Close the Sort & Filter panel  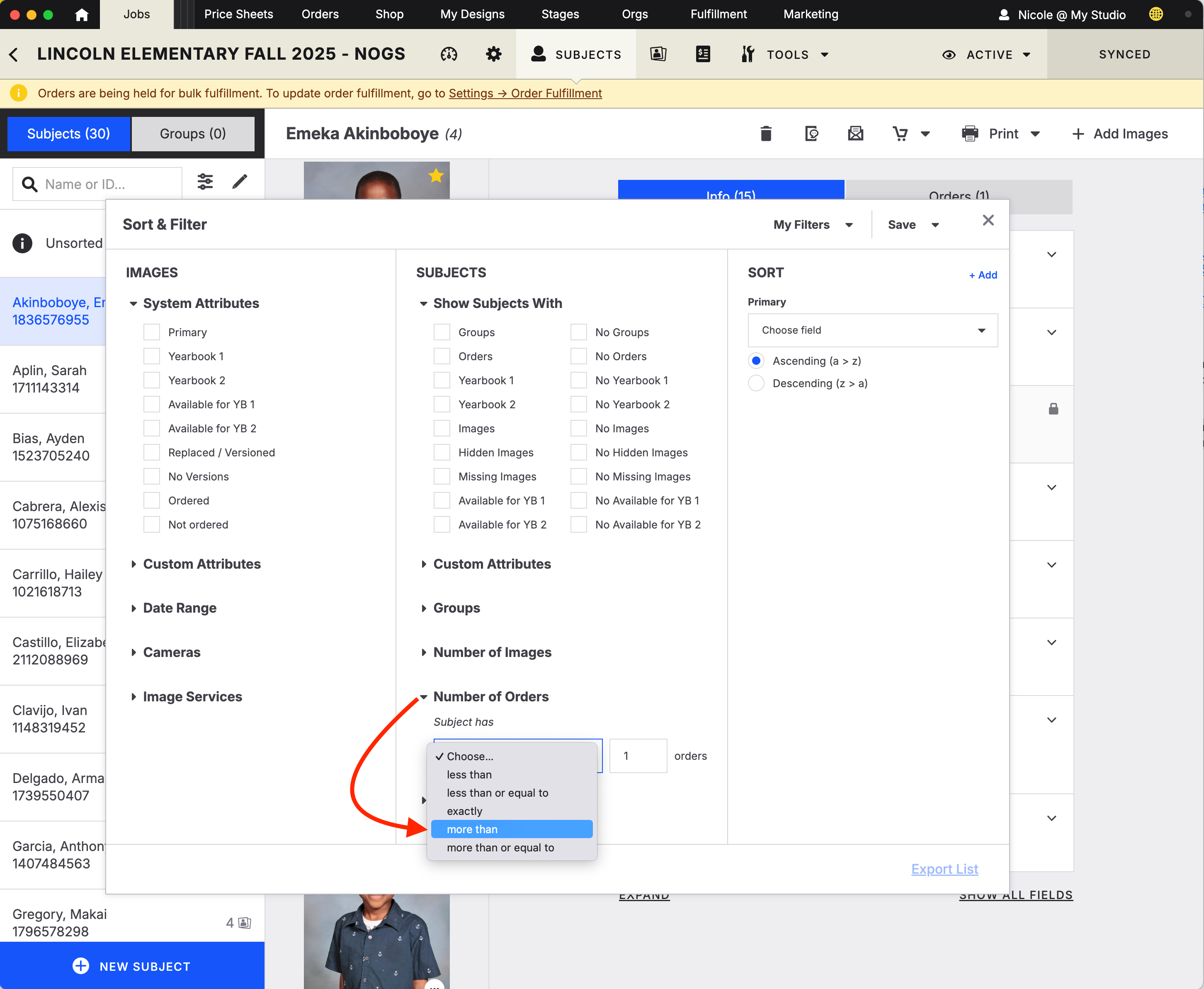988,221
